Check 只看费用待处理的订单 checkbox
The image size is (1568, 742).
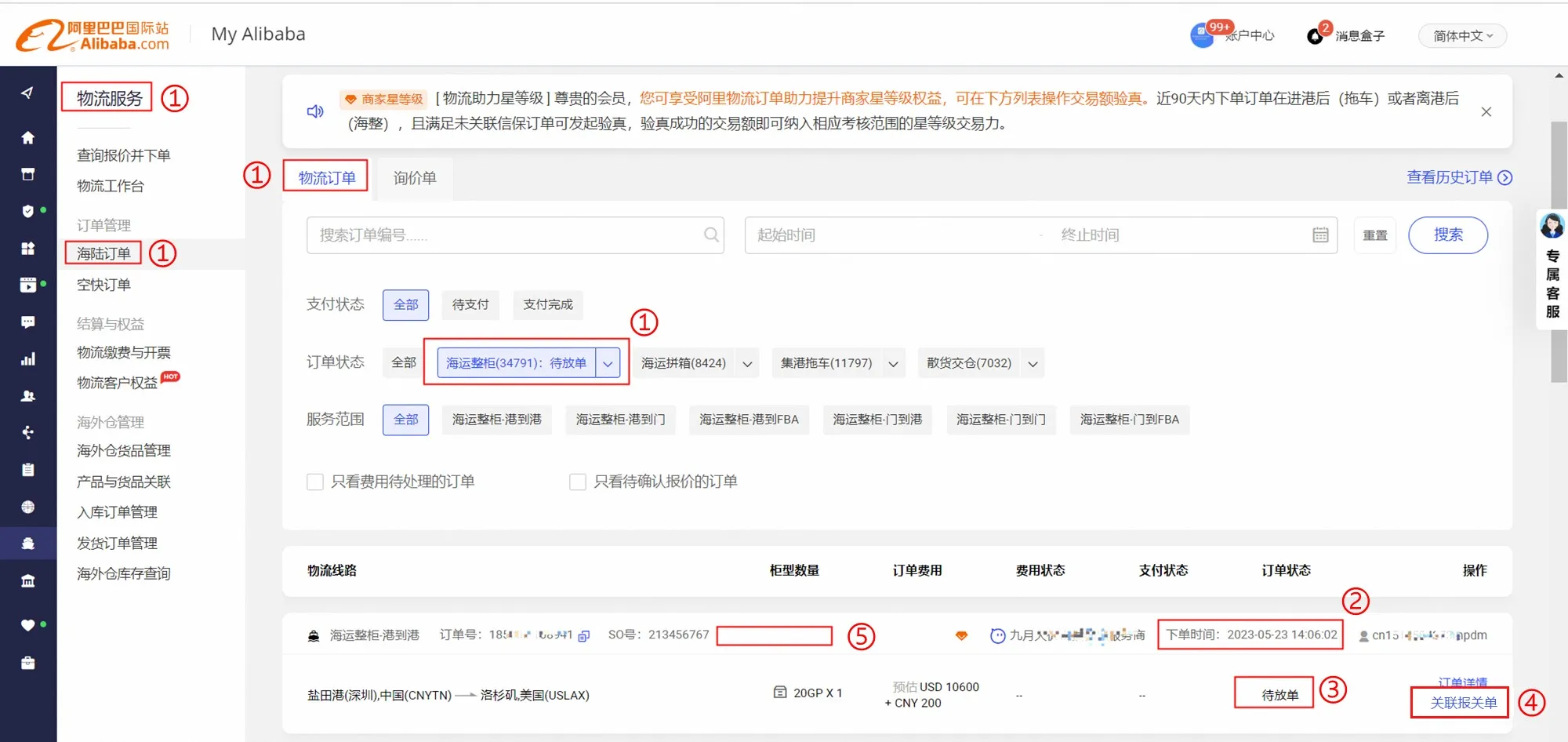click(x=315, y=482)
